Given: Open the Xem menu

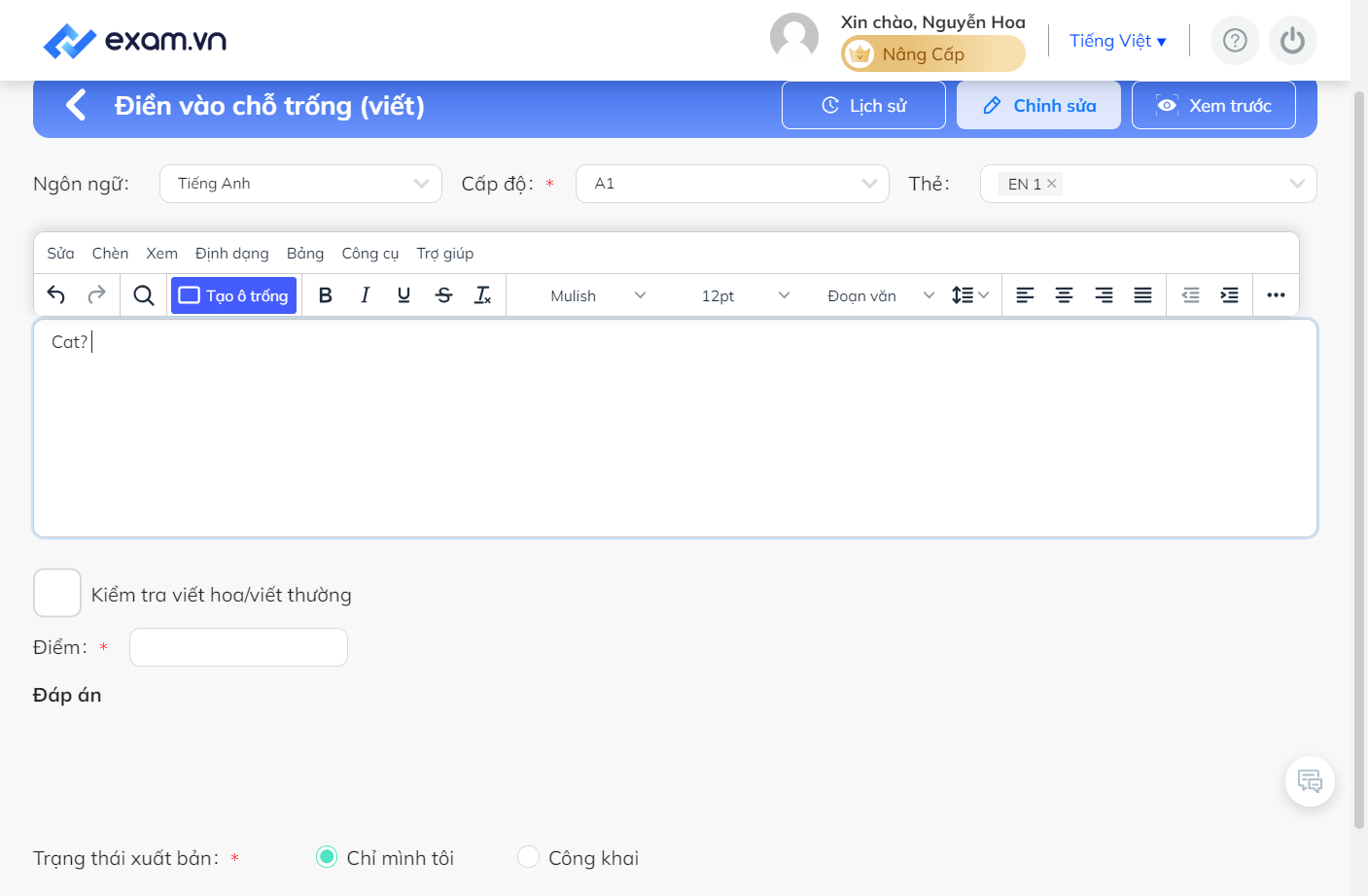Looking at the screenshot, I should click(161, 254).
